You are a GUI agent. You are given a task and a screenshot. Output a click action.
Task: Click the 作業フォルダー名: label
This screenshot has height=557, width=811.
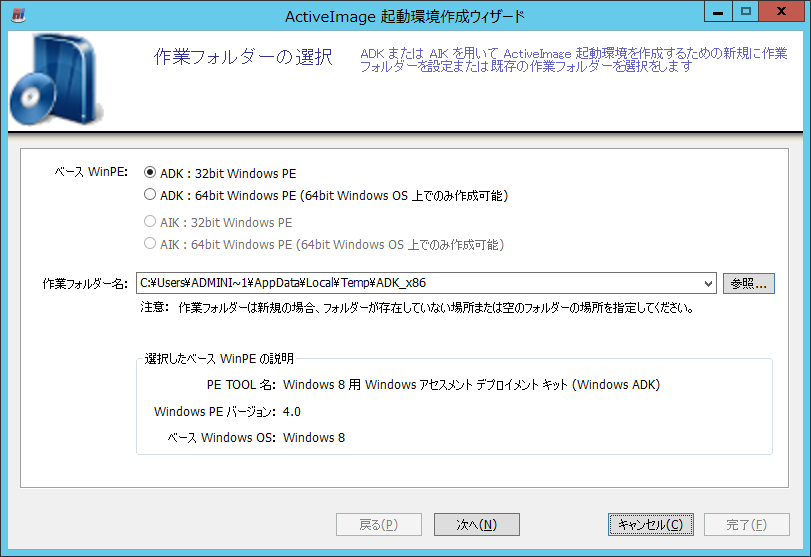pos(85,283)
